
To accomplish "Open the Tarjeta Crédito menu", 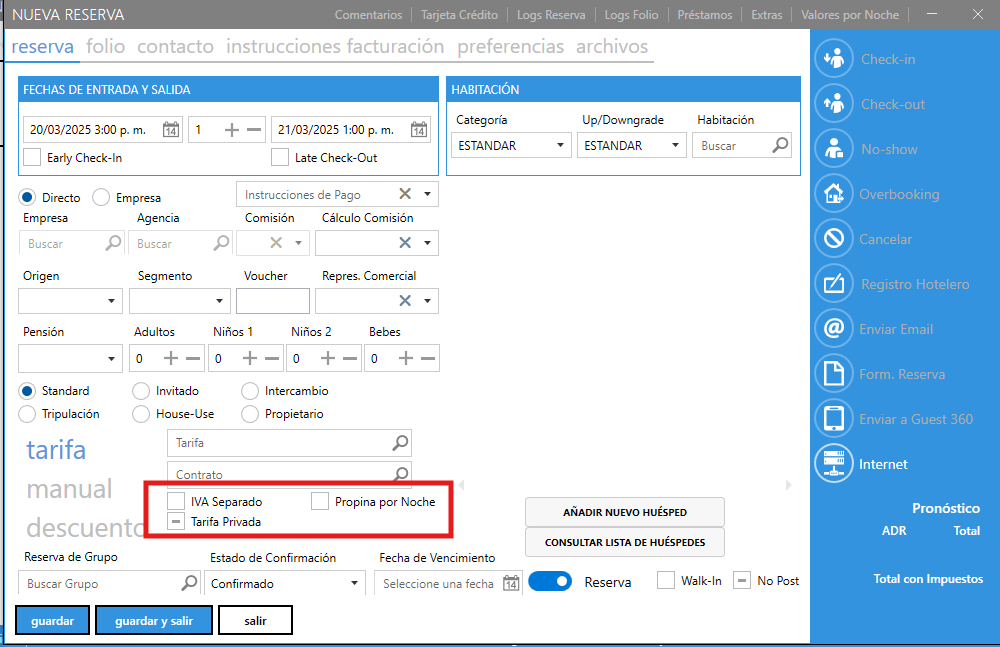I will (x=458, y=15).
